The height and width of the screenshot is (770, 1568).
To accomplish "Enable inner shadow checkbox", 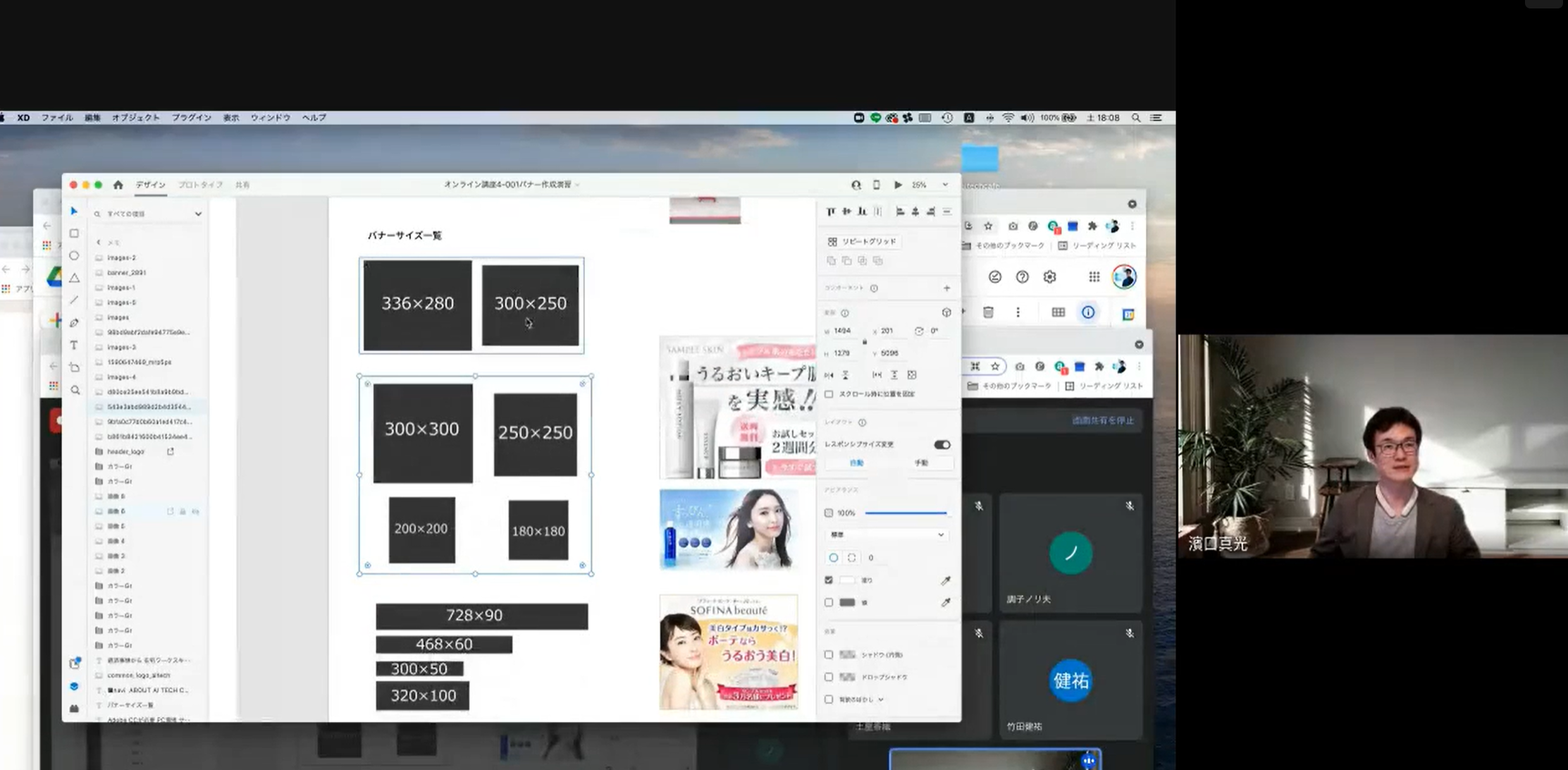I will point(829,655).
